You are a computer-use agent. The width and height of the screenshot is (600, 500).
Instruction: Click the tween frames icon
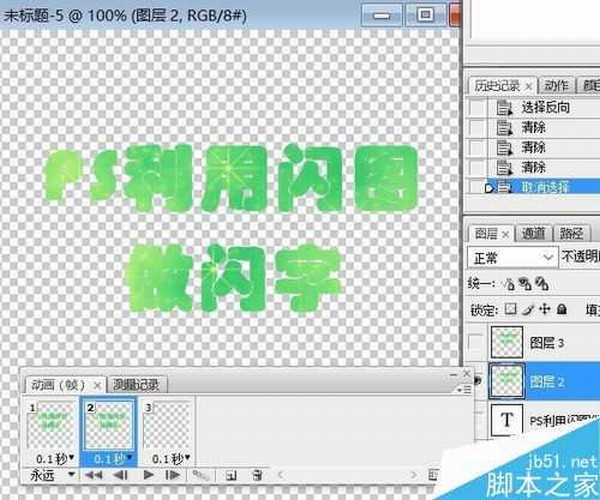201,474
